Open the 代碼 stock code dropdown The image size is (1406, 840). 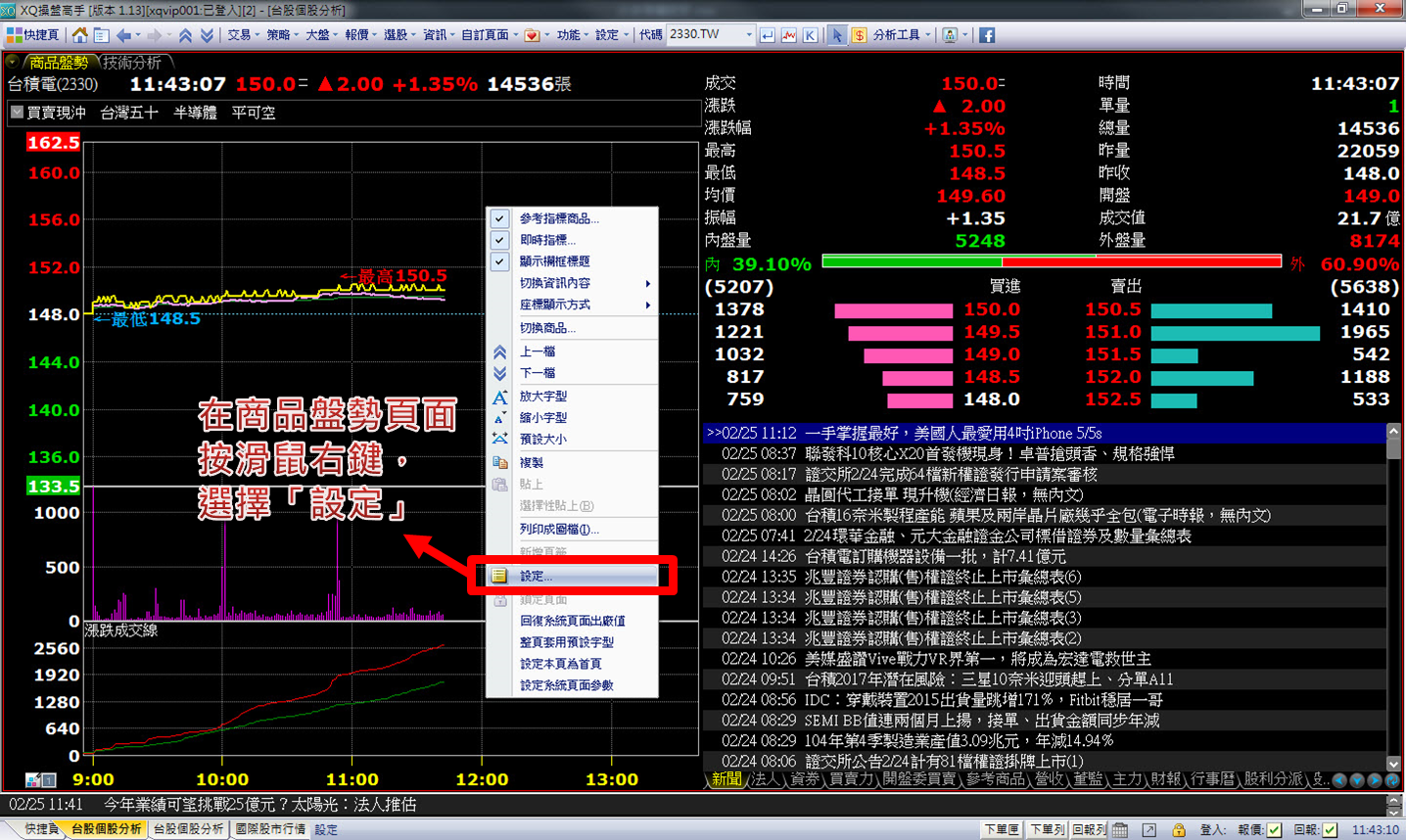click(x=749, y=35)
